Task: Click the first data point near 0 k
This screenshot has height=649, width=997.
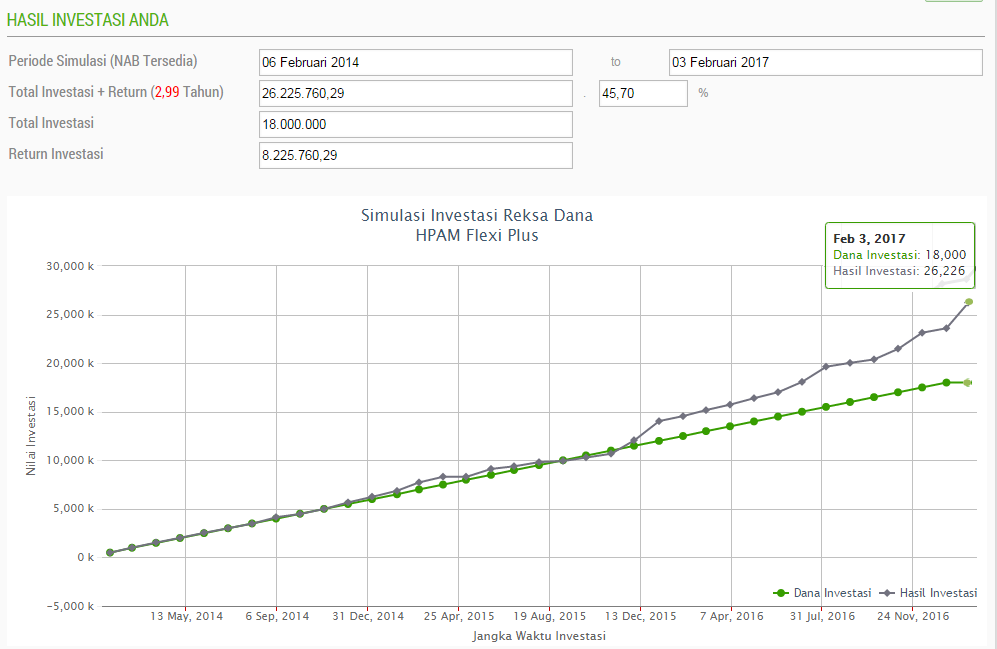Action: (110, 552)
